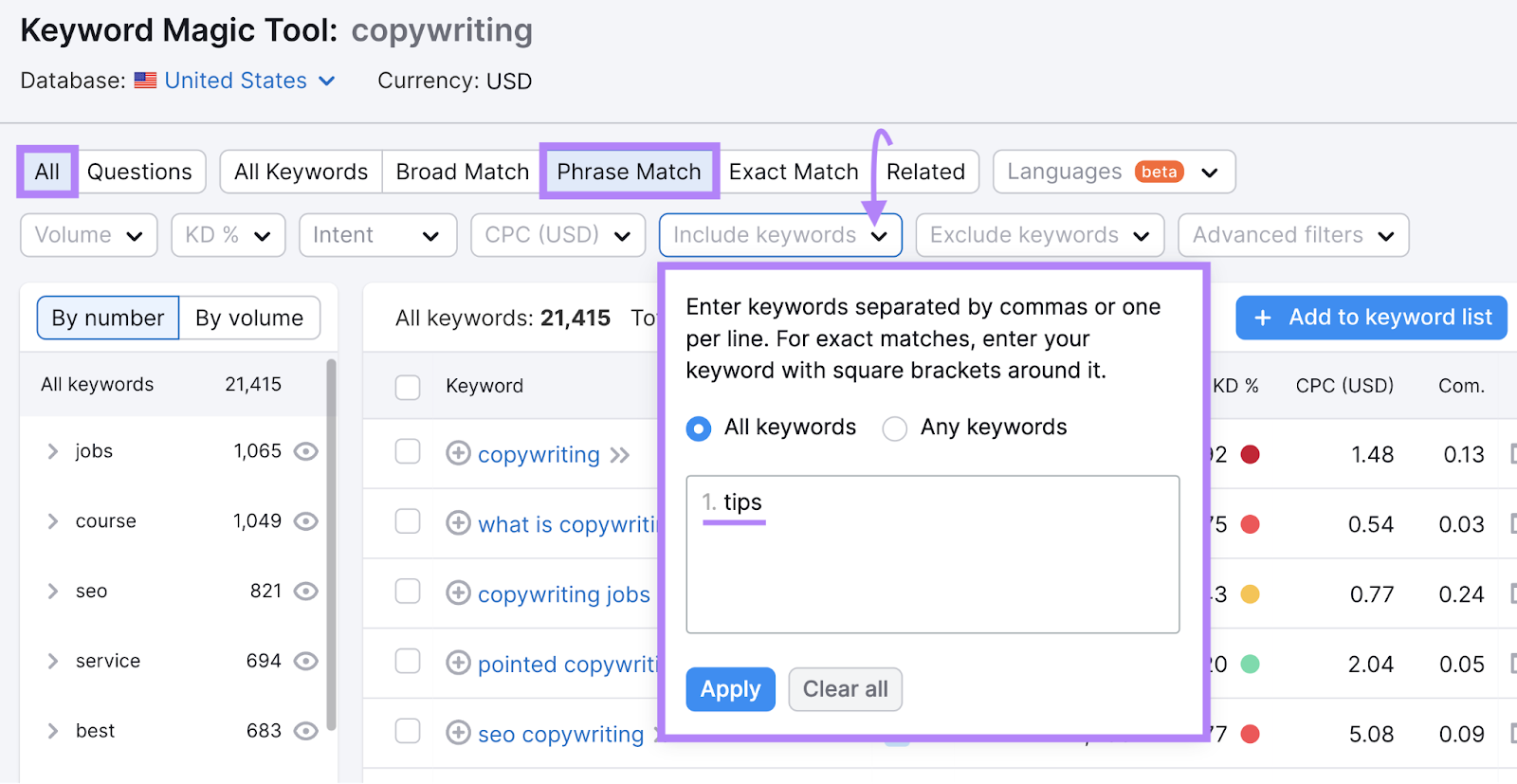Viewport: 1517px width, 784px height.
Task: Click the 1.48 CPC value
Action: pos(1372,455)
